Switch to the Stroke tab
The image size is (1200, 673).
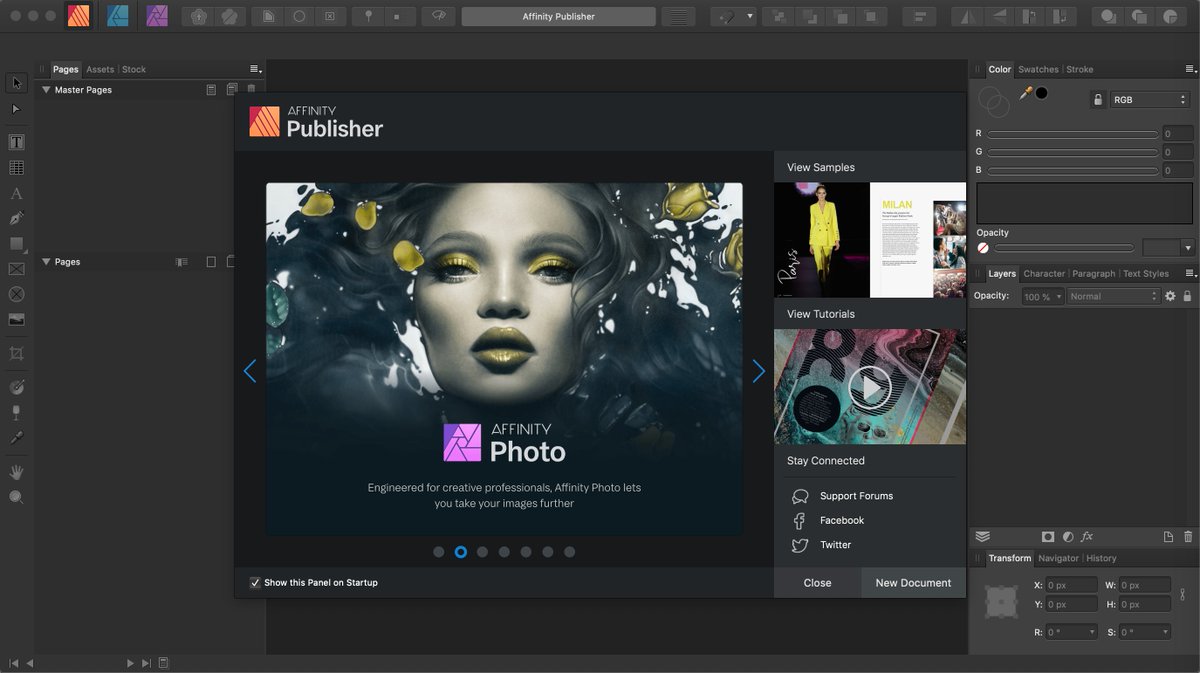[1080, 69]
